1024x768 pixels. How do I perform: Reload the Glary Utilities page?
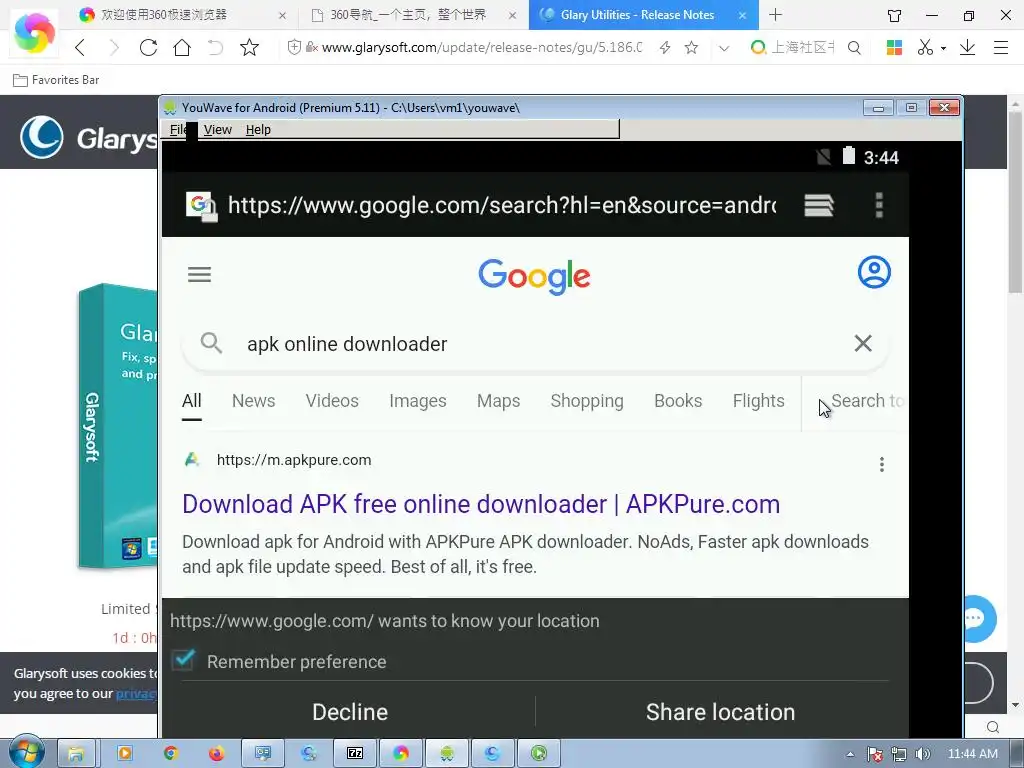point(148,47)
